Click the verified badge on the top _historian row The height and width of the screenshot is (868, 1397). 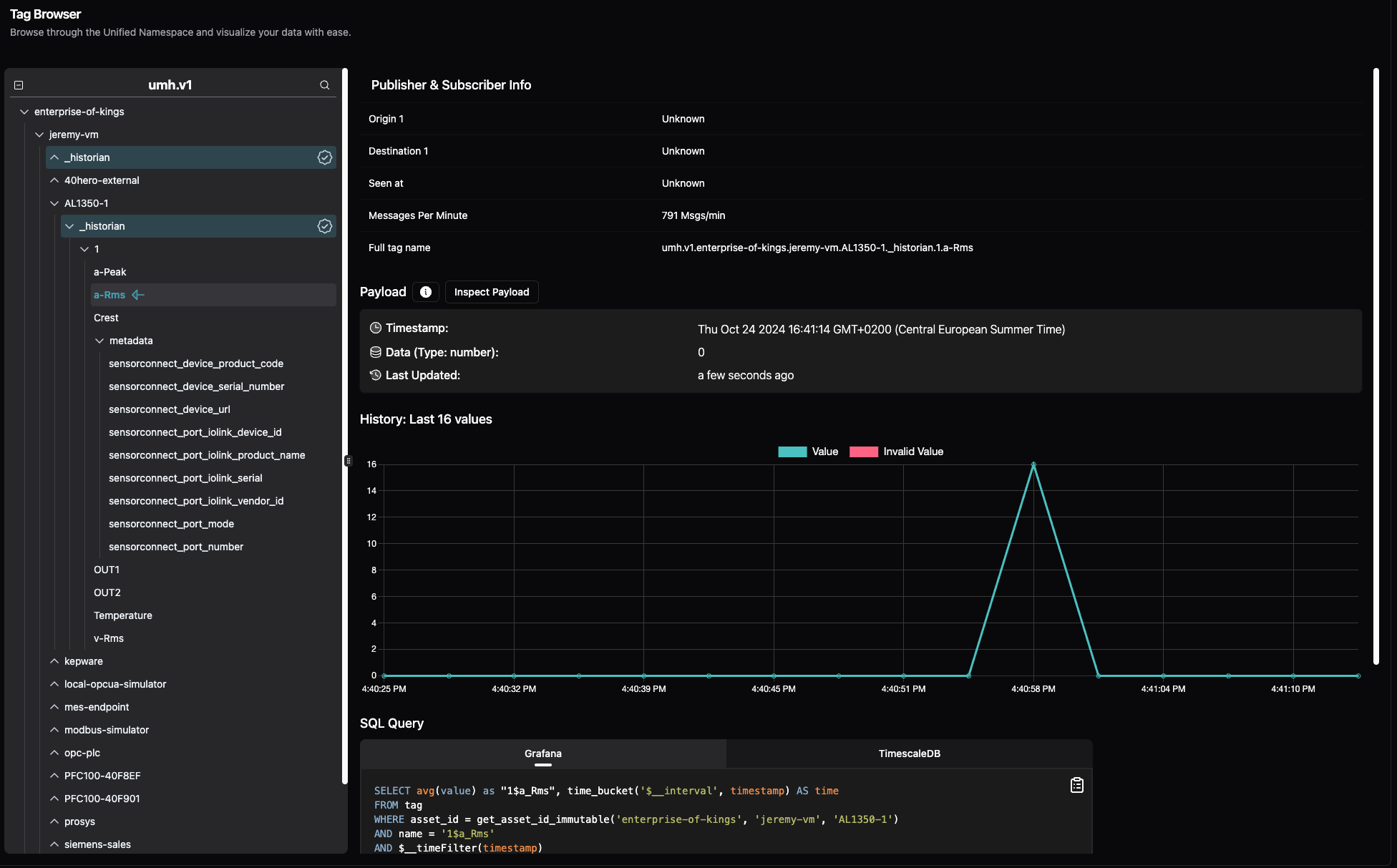[x=325, y=157]
